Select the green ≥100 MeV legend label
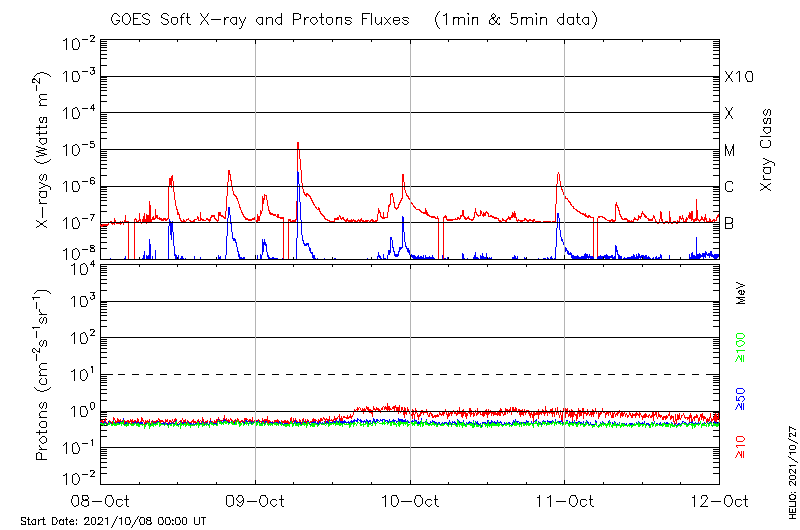 pyautogui.click(x=742, y=346)
